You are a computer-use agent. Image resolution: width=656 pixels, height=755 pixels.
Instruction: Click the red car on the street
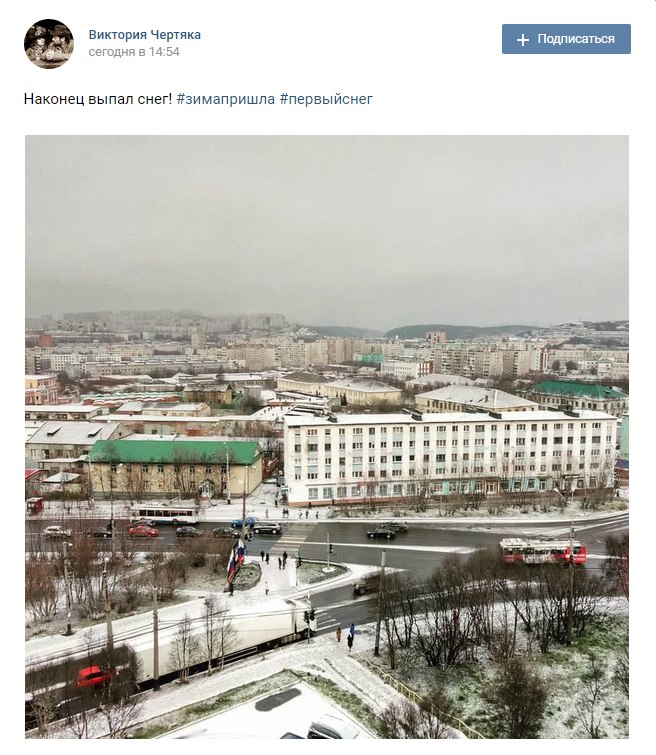coord(143,531)
